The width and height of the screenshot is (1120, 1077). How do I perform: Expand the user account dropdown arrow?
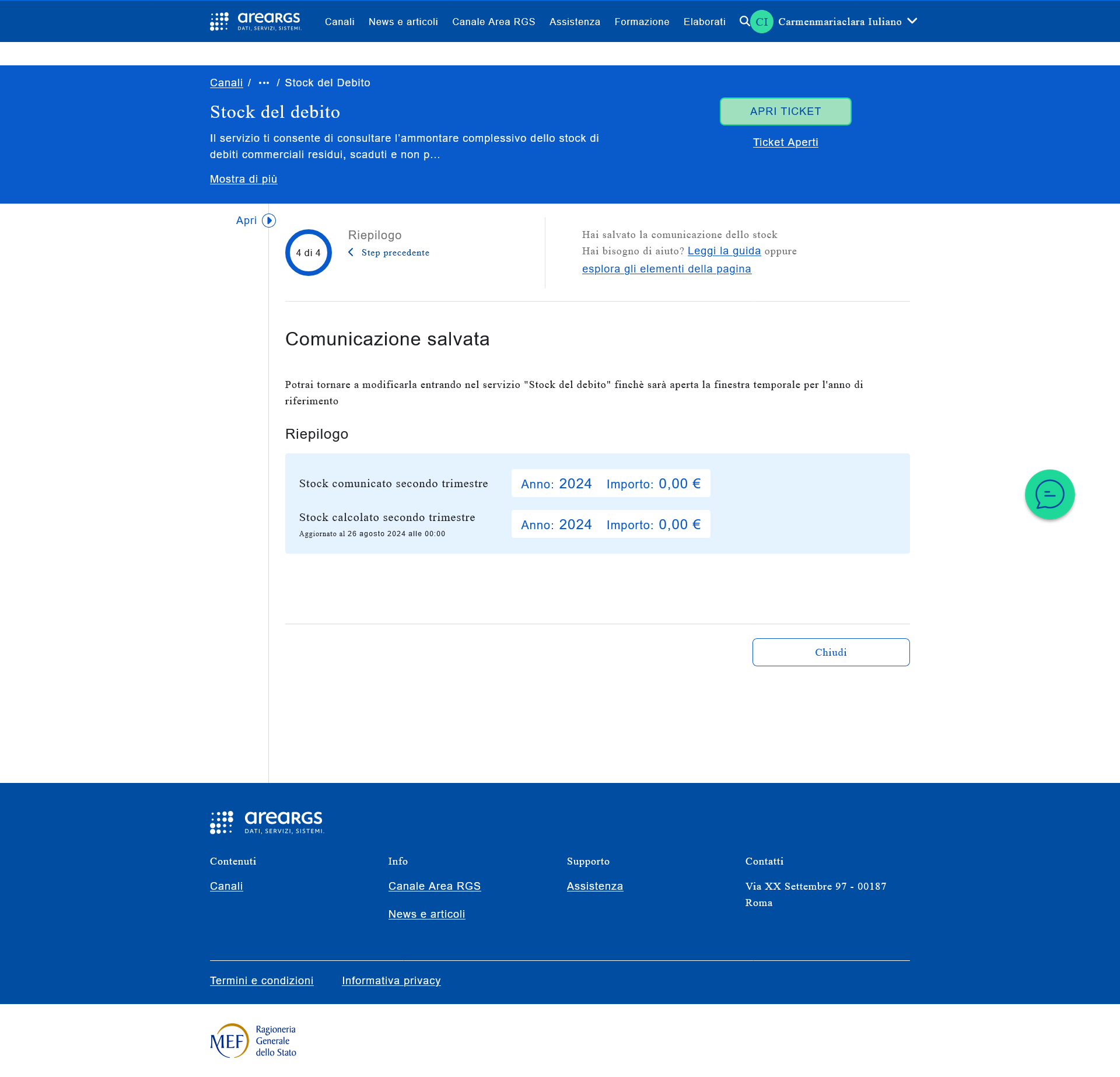[x=912, y=21]
